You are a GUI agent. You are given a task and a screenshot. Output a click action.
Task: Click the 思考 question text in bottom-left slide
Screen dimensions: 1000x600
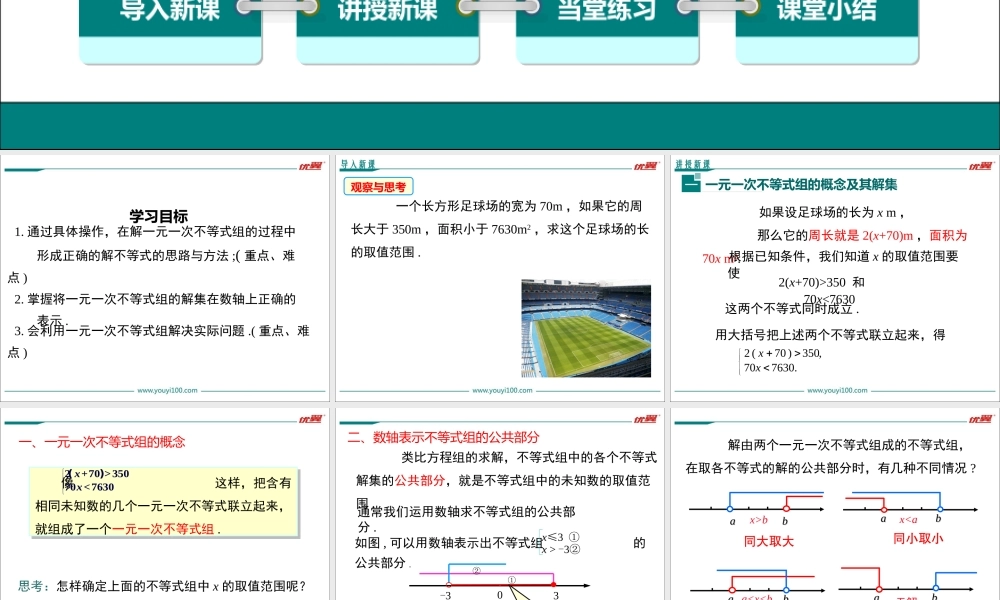tap(161, 586)
